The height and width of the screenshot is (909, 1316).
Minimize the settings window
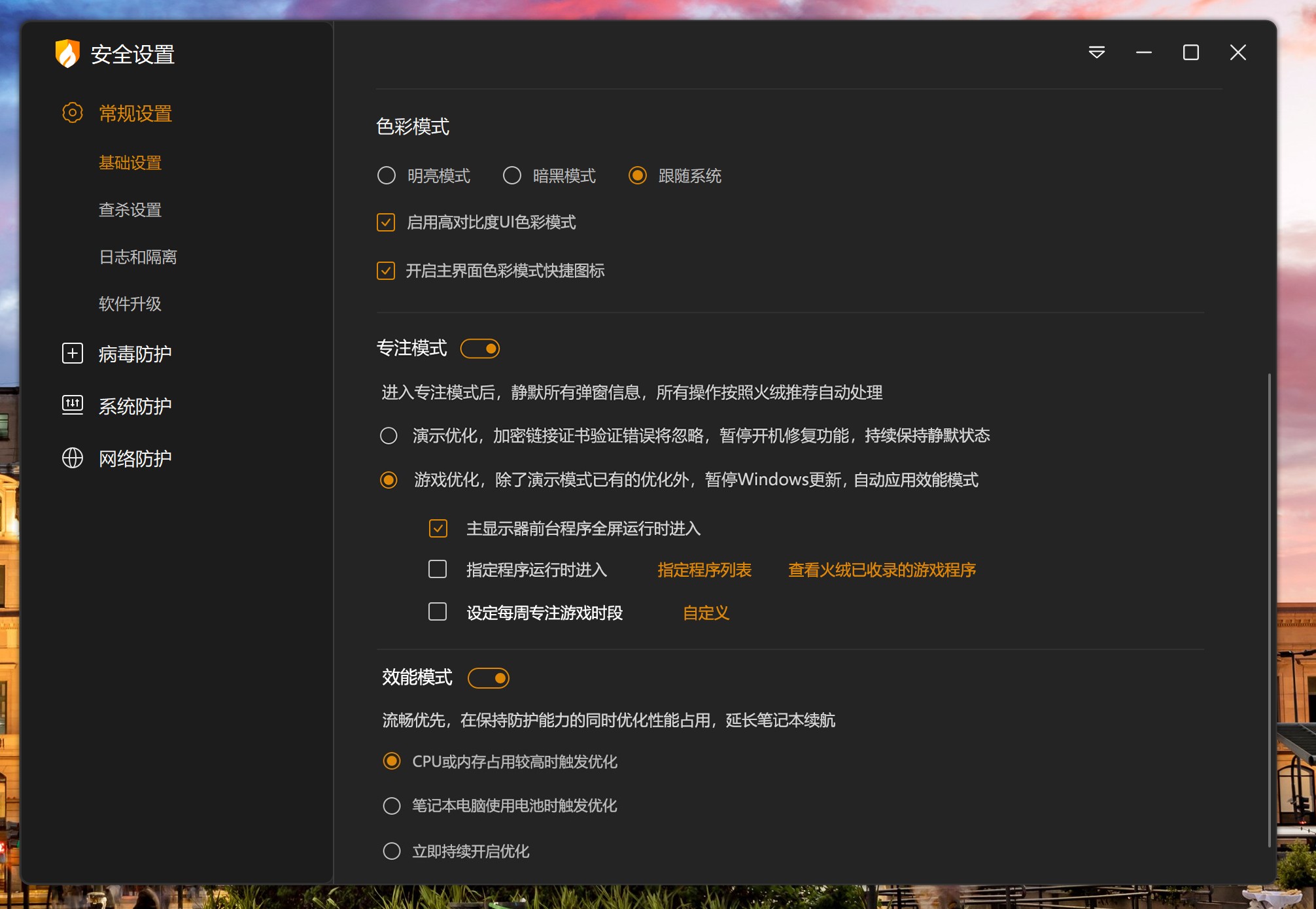tap(1143, 52)
